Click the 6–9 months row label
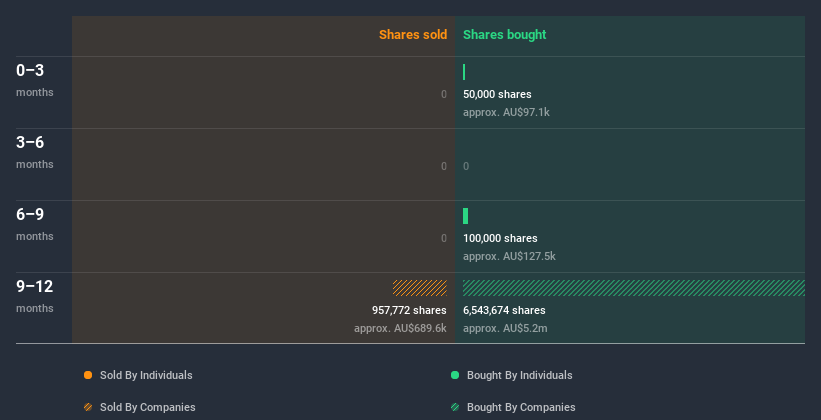821x420 pixels. coord(35,224)
